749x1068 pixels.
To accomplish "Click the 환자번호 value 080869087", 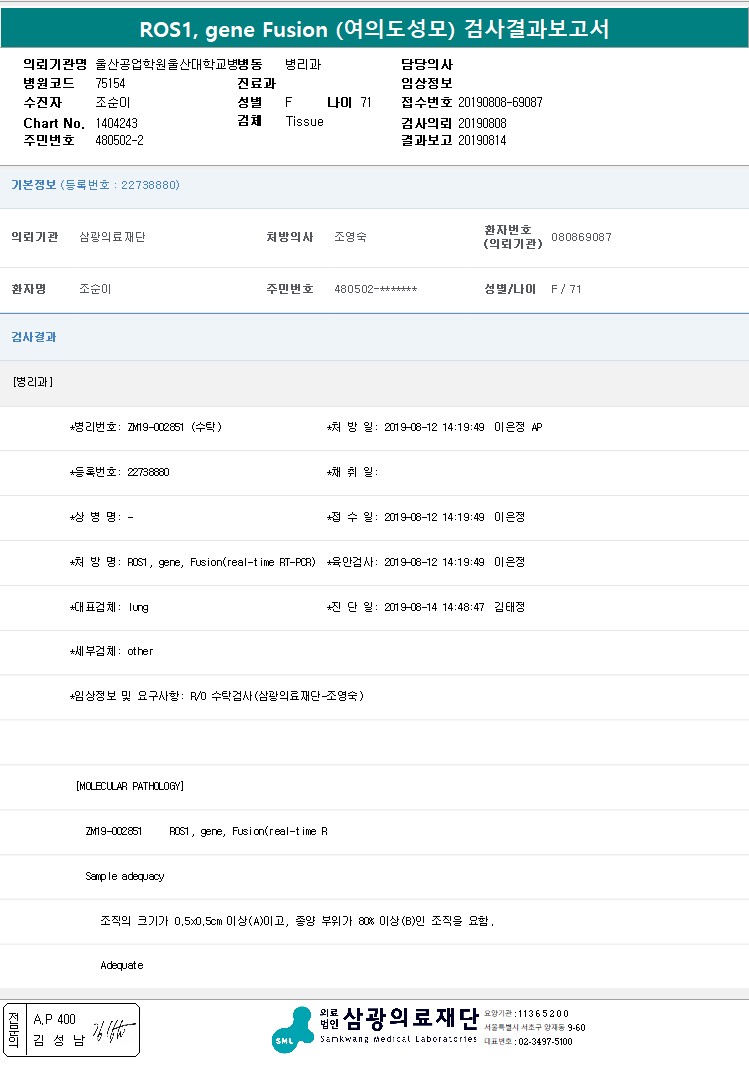I will click(x=581, y=237).
